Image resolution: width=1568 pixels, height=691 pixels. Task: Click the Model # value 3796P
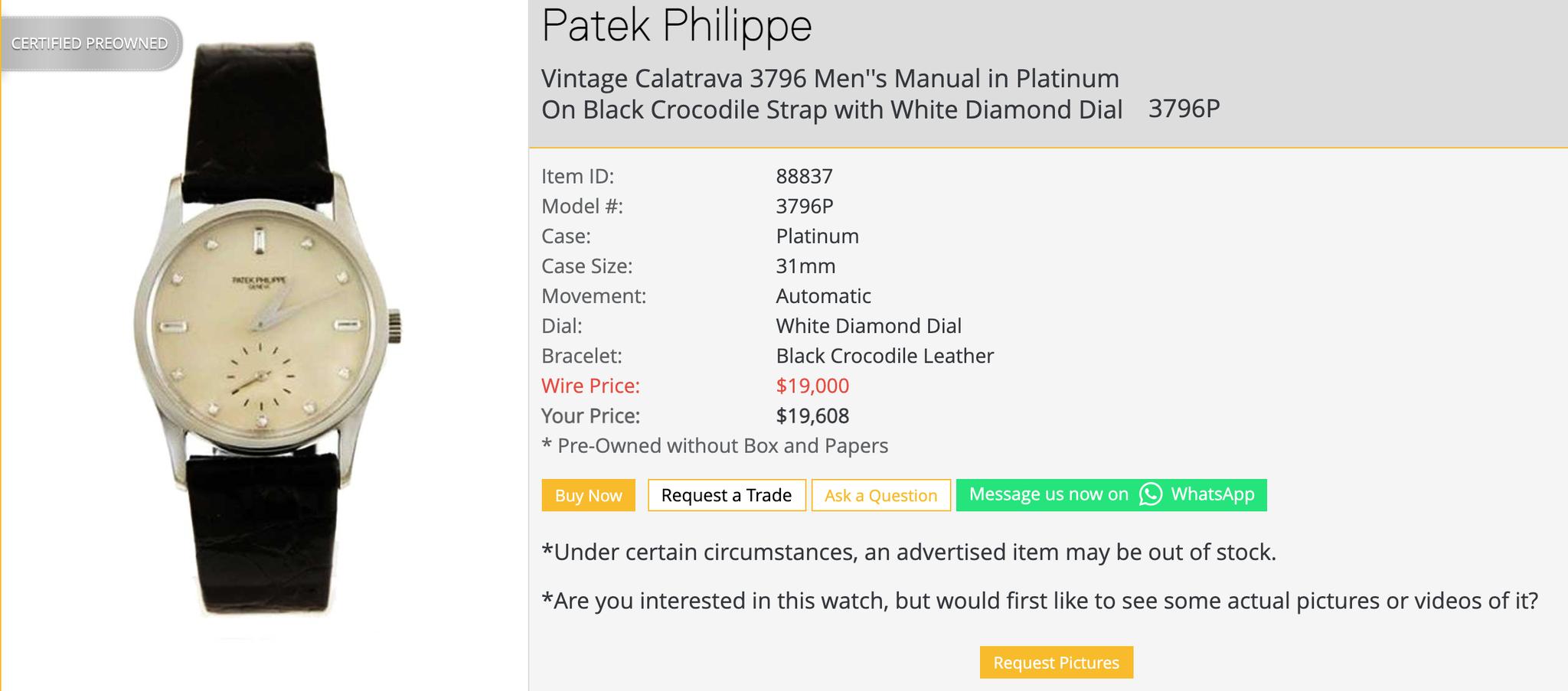804,207
